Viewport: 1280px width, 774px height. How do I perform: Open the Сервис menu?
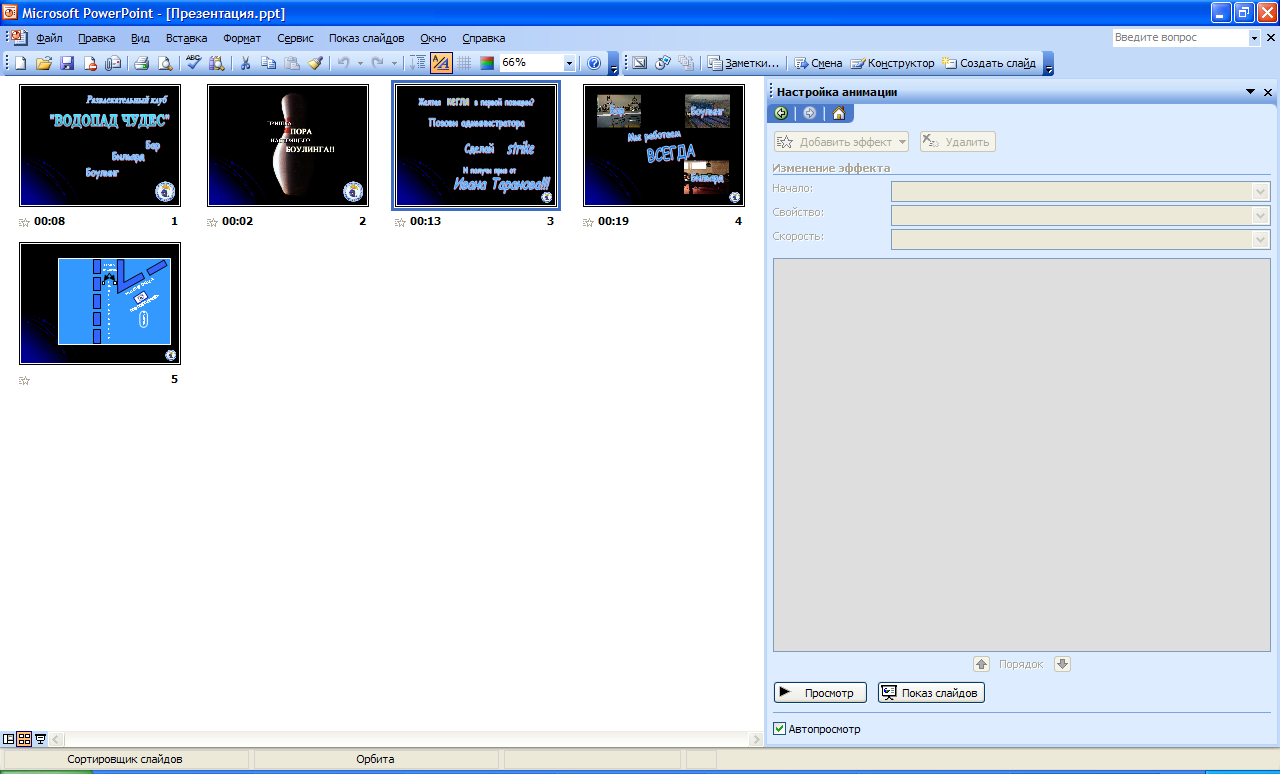tap(295, 38)
